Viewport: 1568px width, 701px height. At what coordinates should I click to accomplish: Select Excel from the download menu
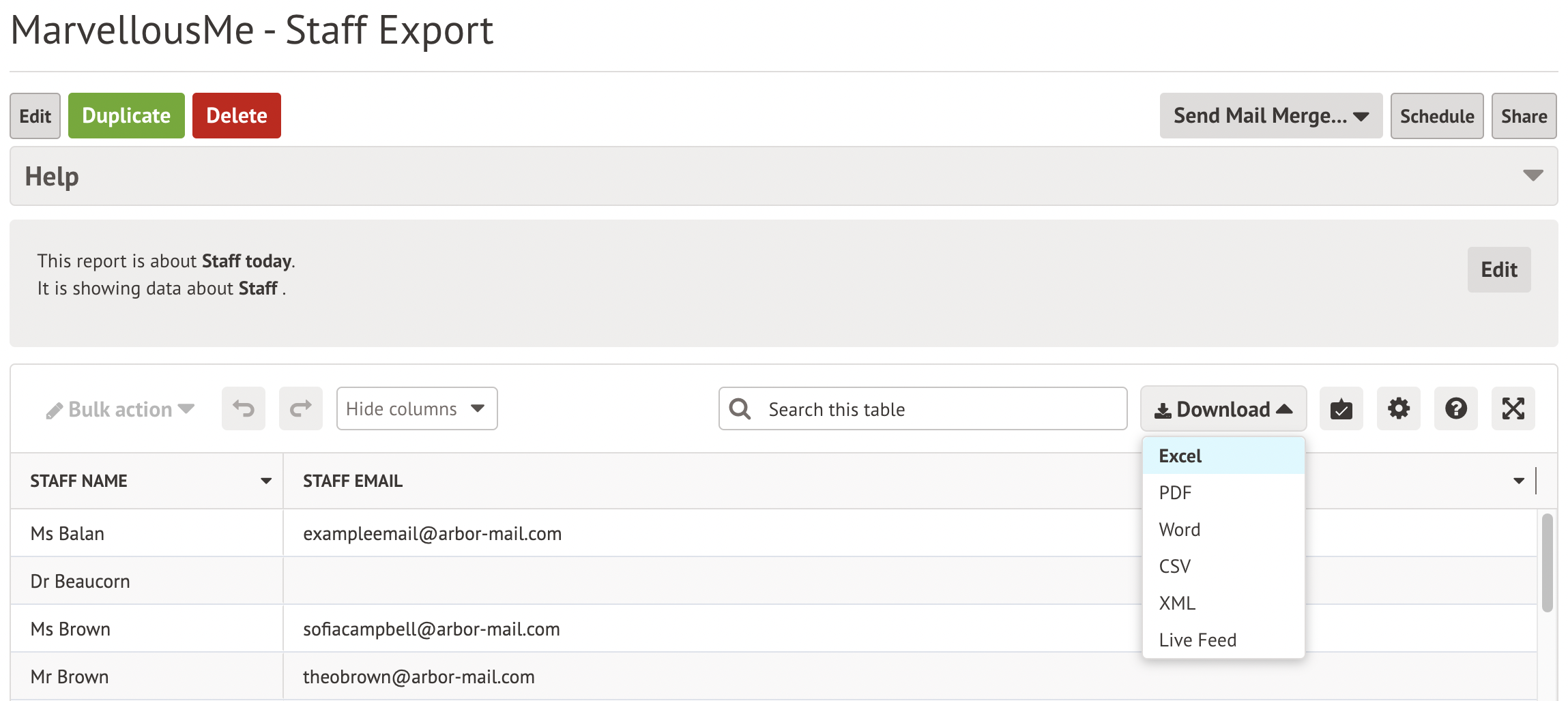(1180, 456)
